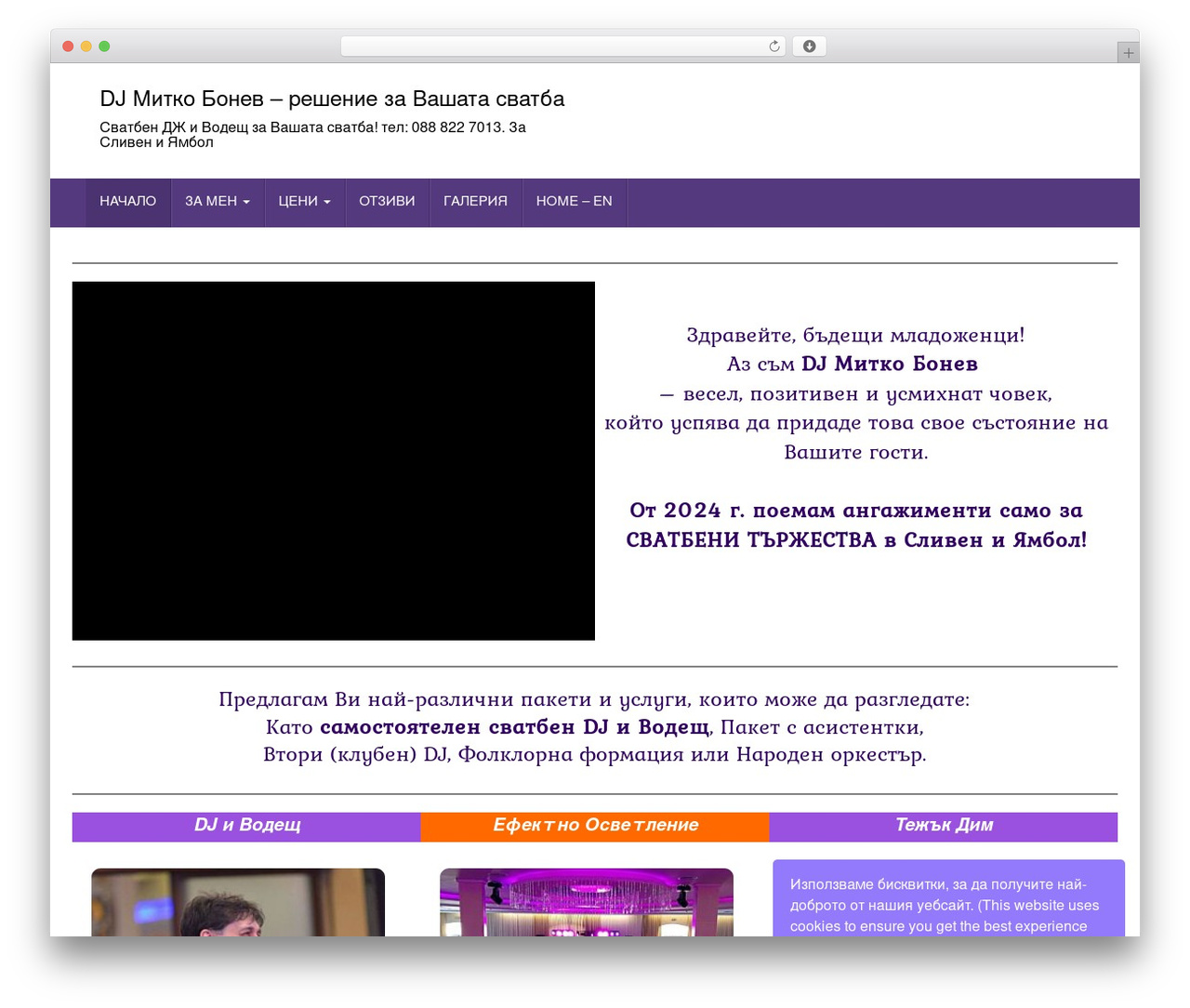Screen dimensions: 1190x1008
Task: Switch to HOME – EN page
Action: (x=575, y=201)
